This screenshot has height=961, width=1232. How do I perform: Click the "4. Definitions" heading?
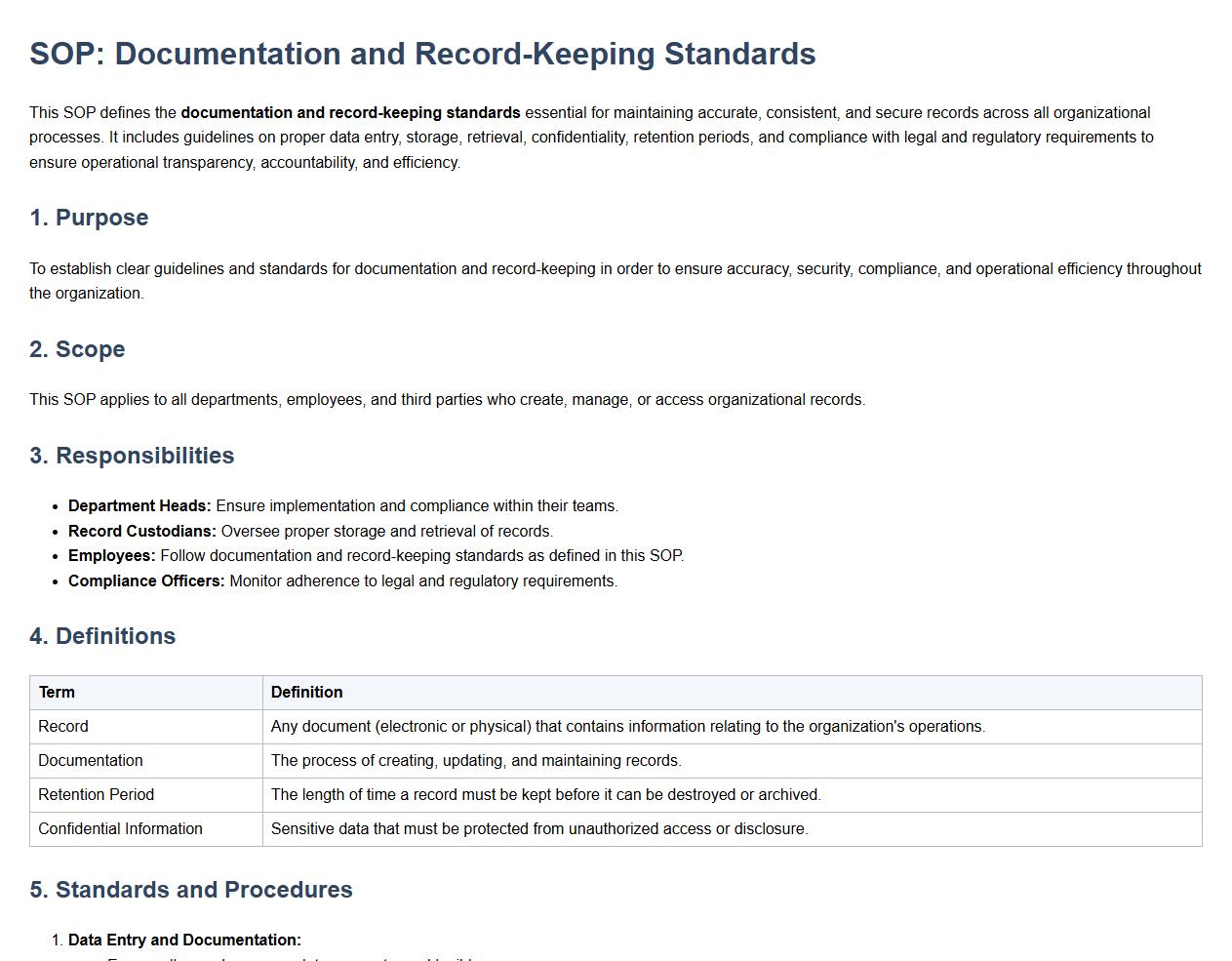point(102,636)
